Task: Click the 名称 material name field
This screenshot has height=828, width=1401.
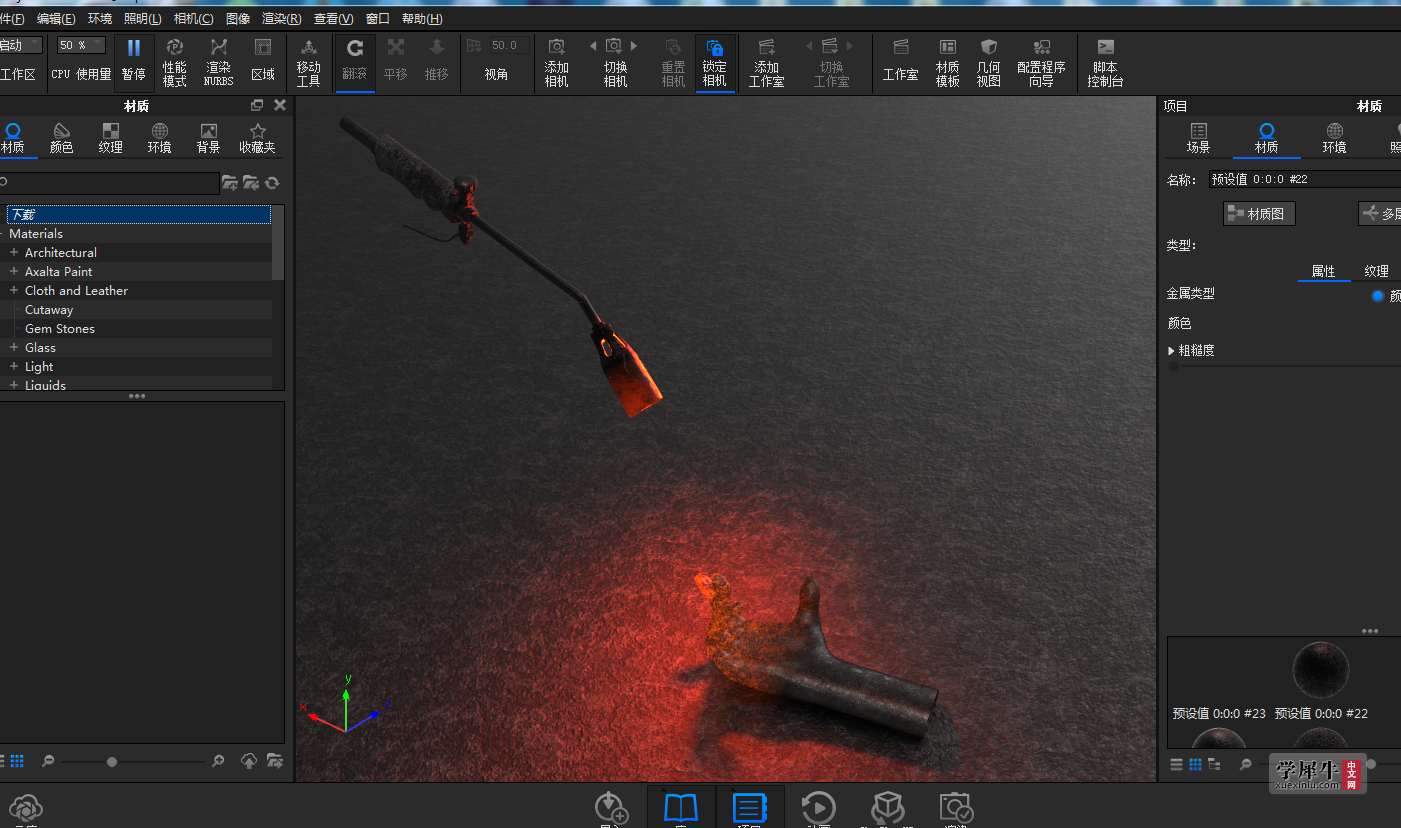Action: (1304, 179)
